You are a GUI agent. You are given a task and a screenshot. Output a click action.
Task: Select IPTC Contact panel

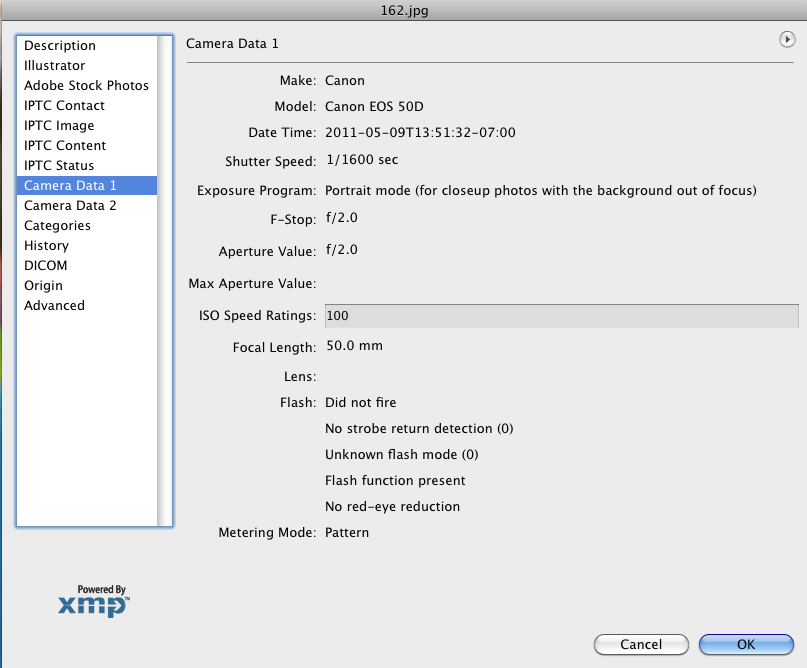[64, 106]
